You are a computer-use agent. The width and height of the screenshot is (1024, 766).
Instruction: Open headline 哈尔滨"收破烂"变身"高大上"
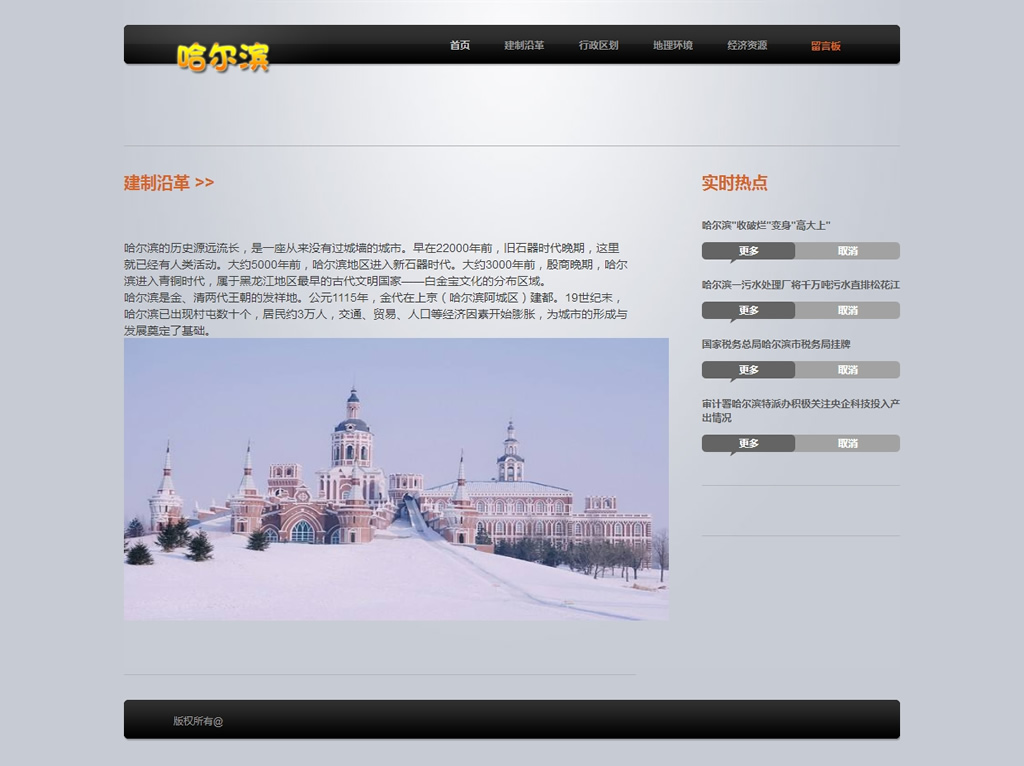click(766, 226)
